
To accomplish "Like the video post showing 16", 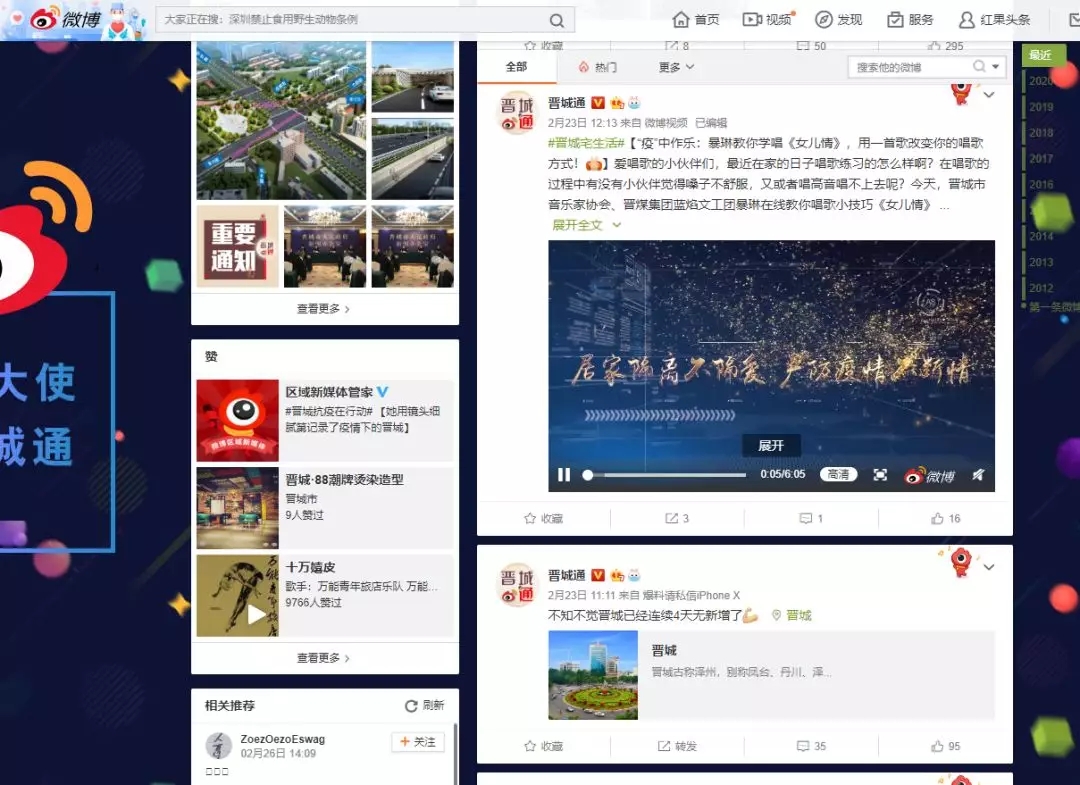I will [946, 519].
